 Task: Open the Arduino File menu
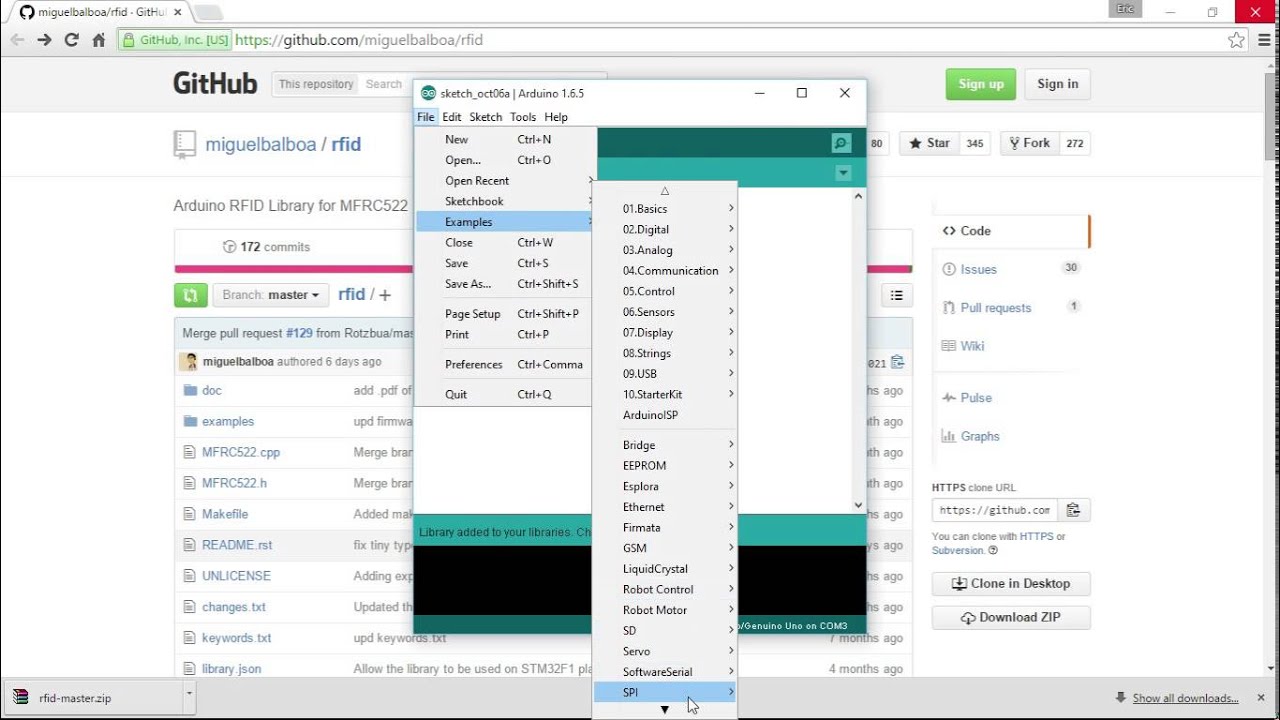[x=426, y=117]
